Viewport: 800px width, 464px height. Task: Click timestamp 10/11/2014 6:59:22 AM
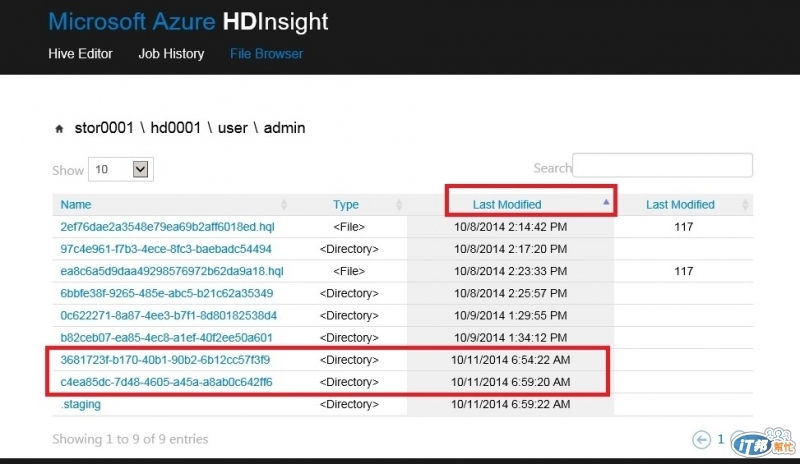pyautogui.click(x=511, y=404)
